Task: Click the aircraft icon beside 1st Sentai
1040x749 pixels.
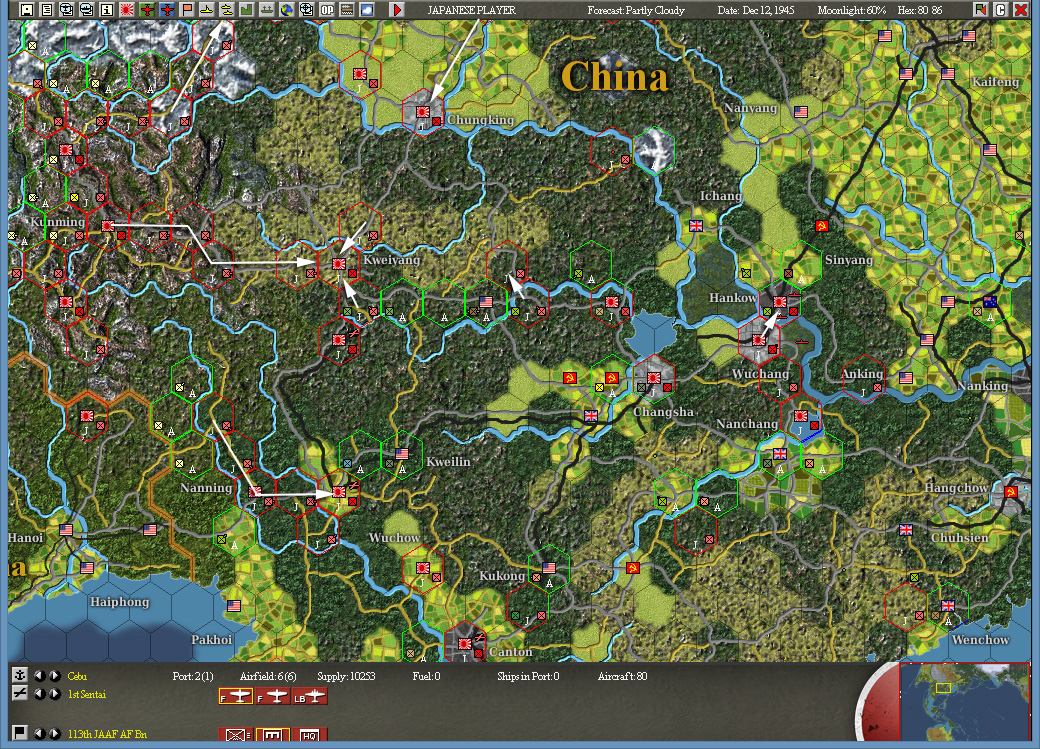Action: point(20,694)
